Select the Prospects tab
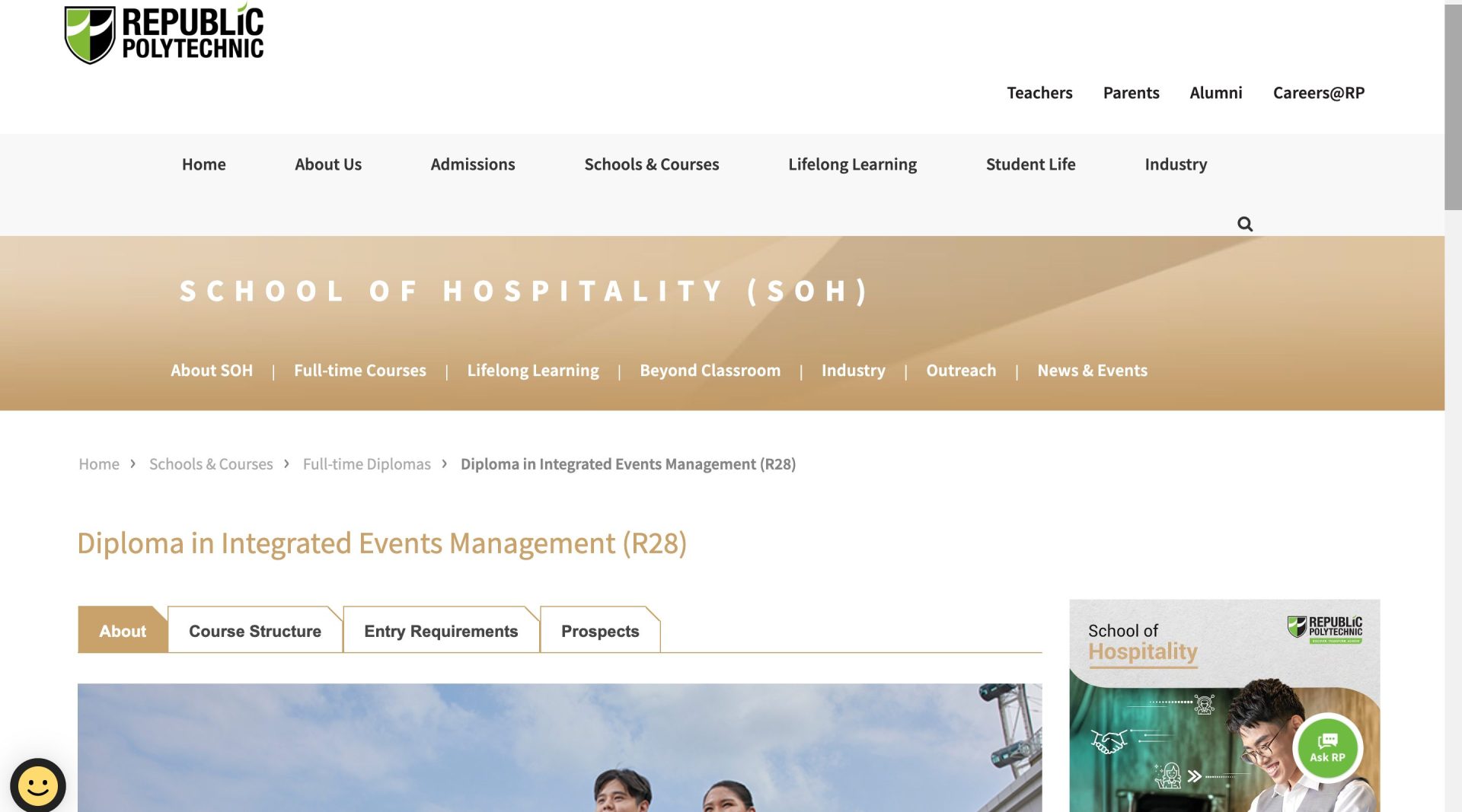This screenshot has width=1462, height=812. (600, 630)
